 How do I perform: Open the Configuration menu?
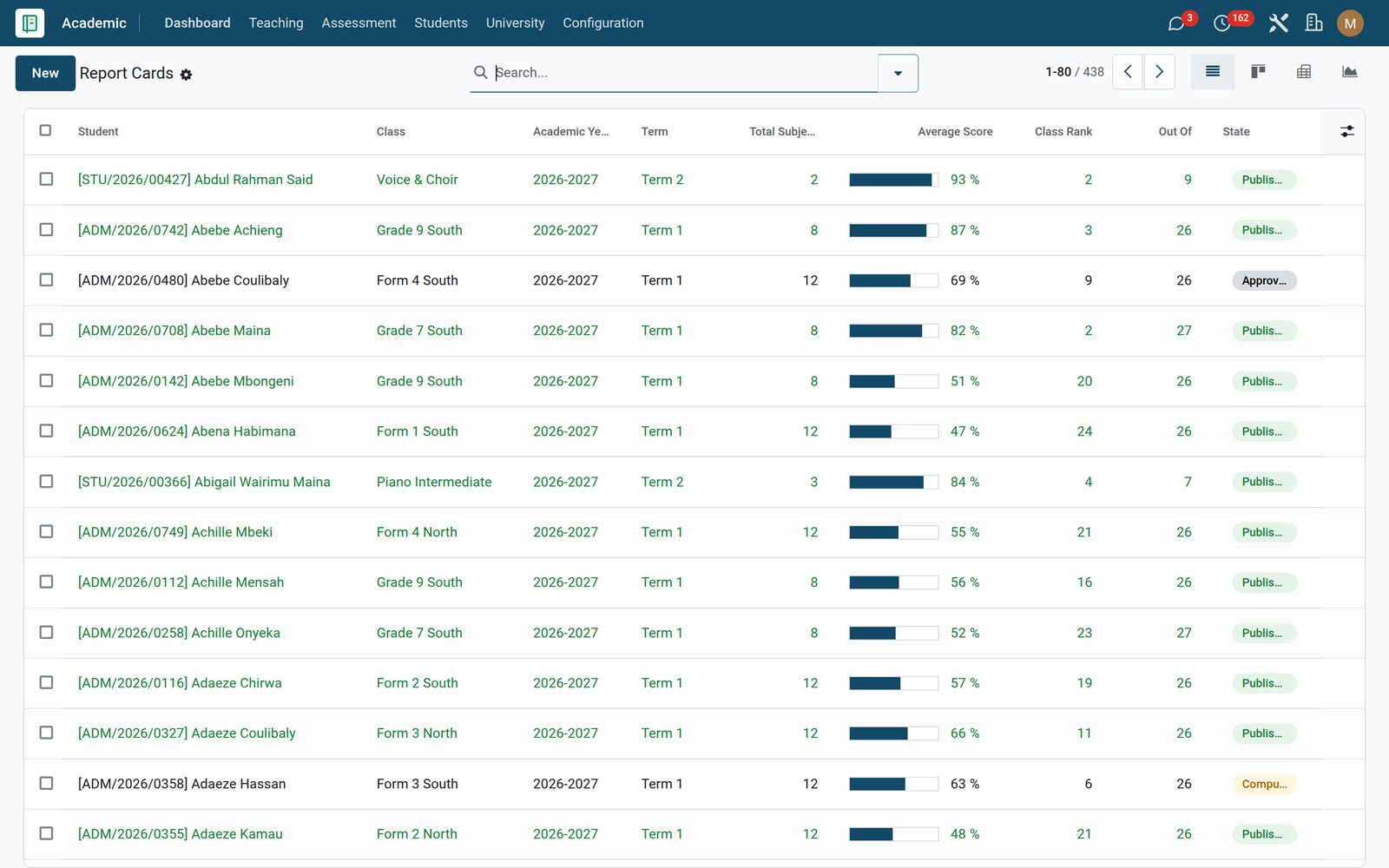[x=603, y=23]
